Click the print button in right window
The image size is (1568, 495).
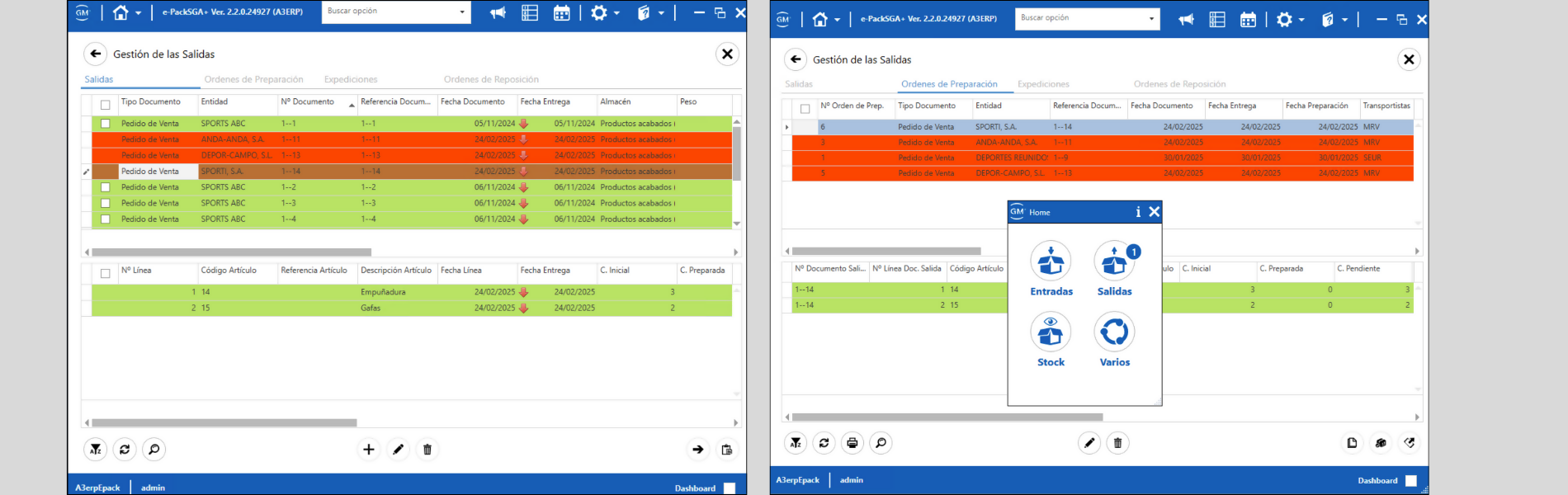tap(852, 443)
